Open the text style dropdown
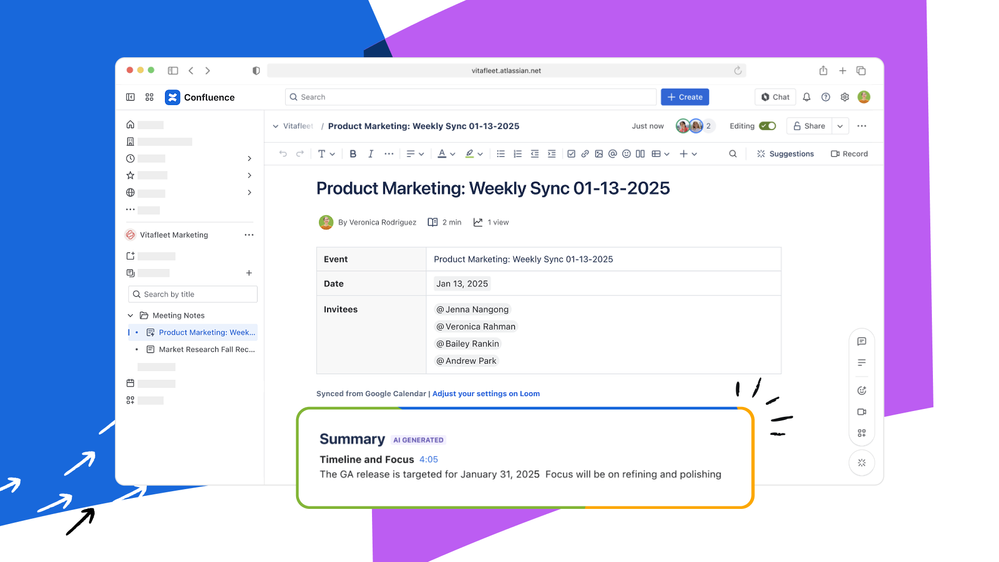Screen dimensions: 999x562 click(326, 154)
